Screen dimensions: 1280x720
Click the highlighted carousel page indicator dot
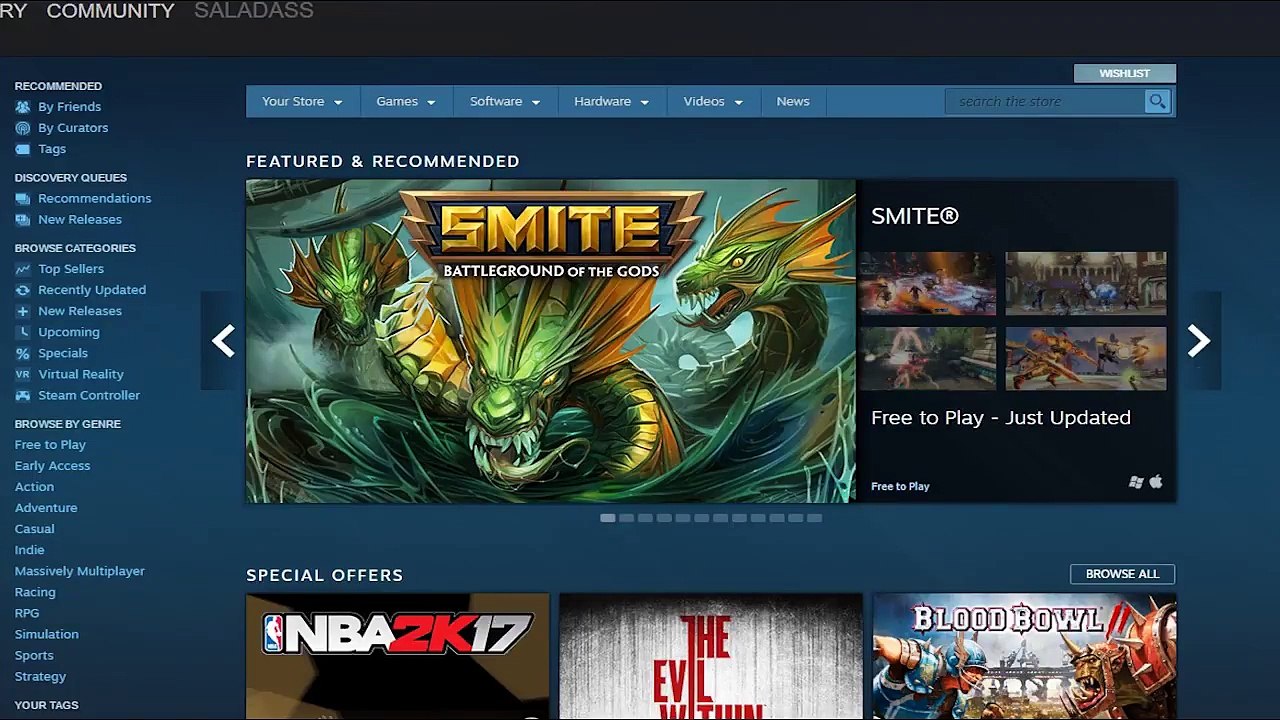click(x=607, y=518)
